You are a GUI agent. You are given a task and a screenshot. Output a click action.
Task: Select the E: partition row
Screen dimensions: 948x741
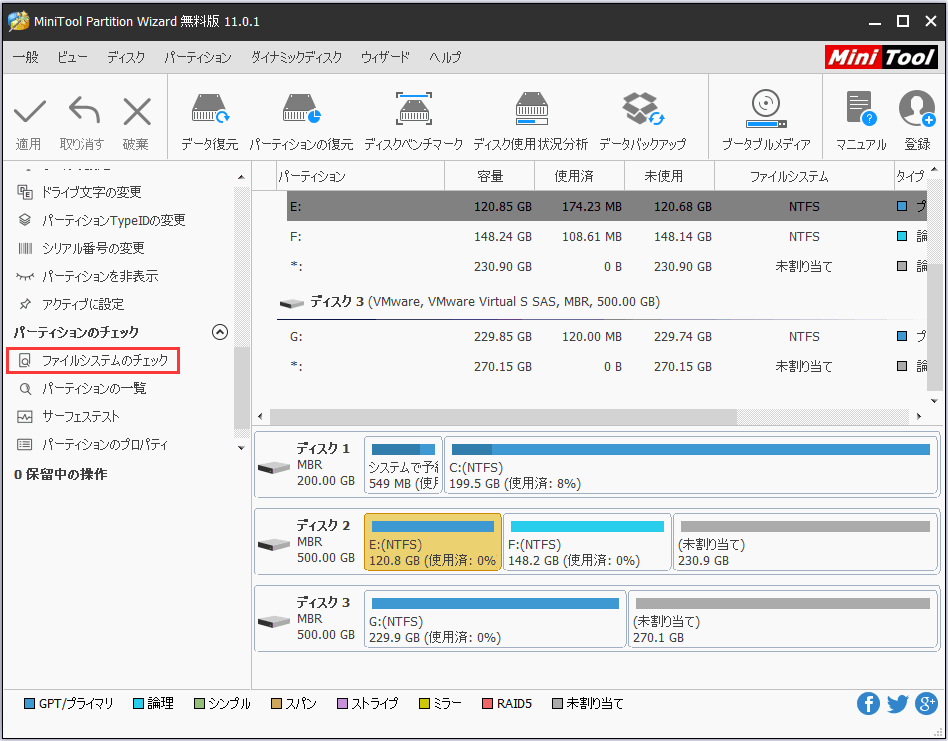pyautogui.click(x=606, y=207)
